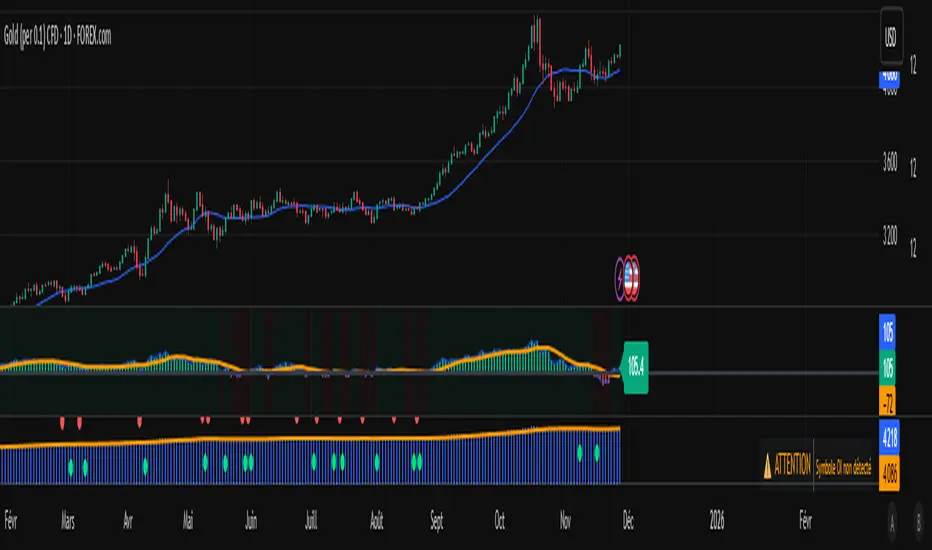Viewport: 932px width, 550px height.
Task: Click the blue '105' scale label
Action: point(887,332)
